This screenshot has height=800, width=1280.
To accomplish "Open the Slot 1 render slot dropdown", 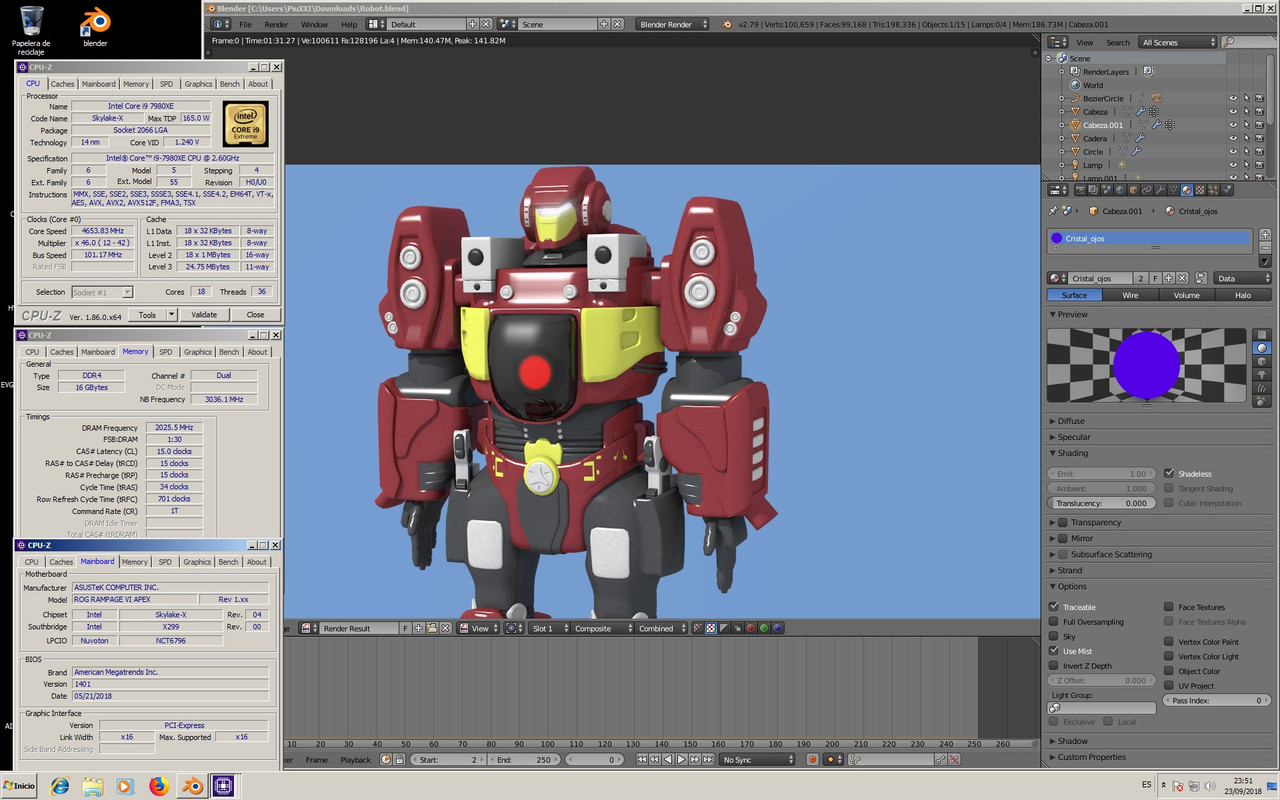I will click(548, 628).
